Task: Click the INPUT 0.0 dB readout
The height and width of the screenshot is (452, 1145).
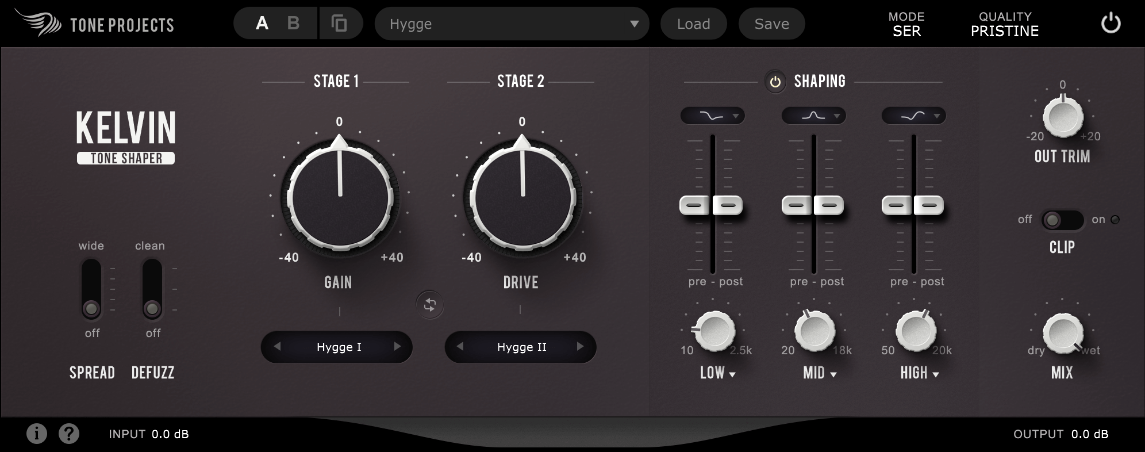Action: pos(149,434)
